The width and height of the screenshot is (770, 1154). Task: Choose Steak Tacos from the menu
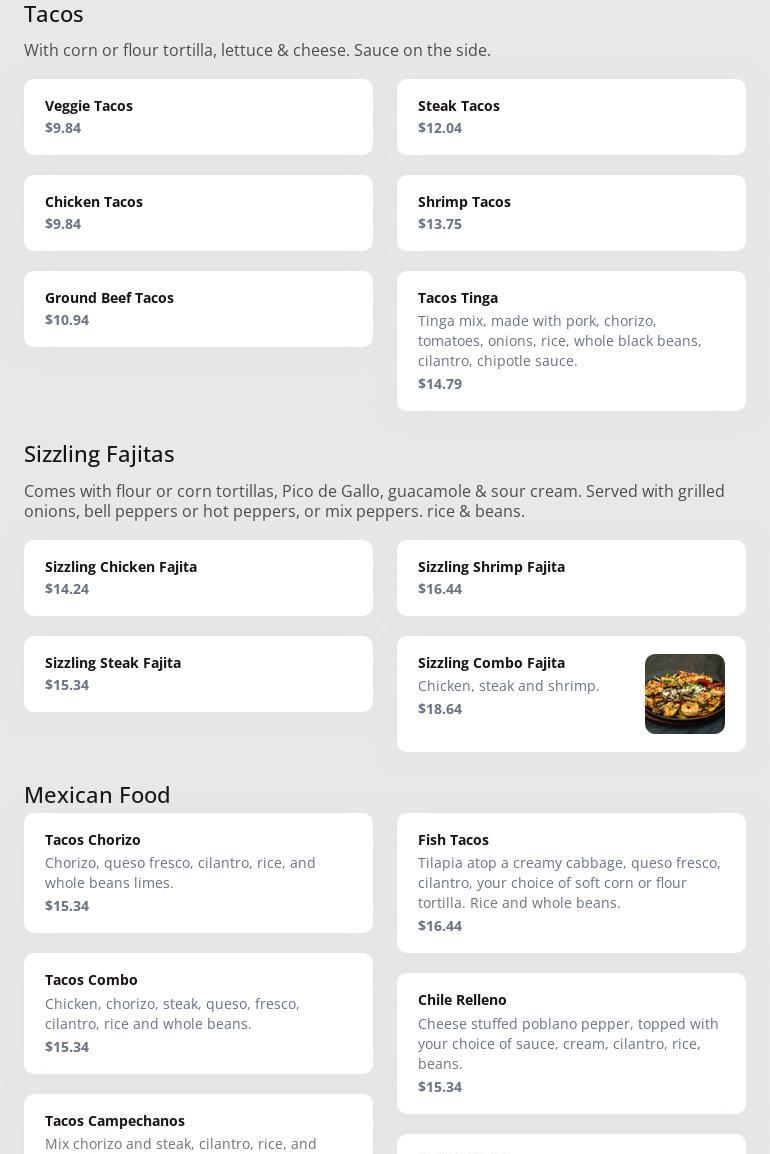pos(571,117)
